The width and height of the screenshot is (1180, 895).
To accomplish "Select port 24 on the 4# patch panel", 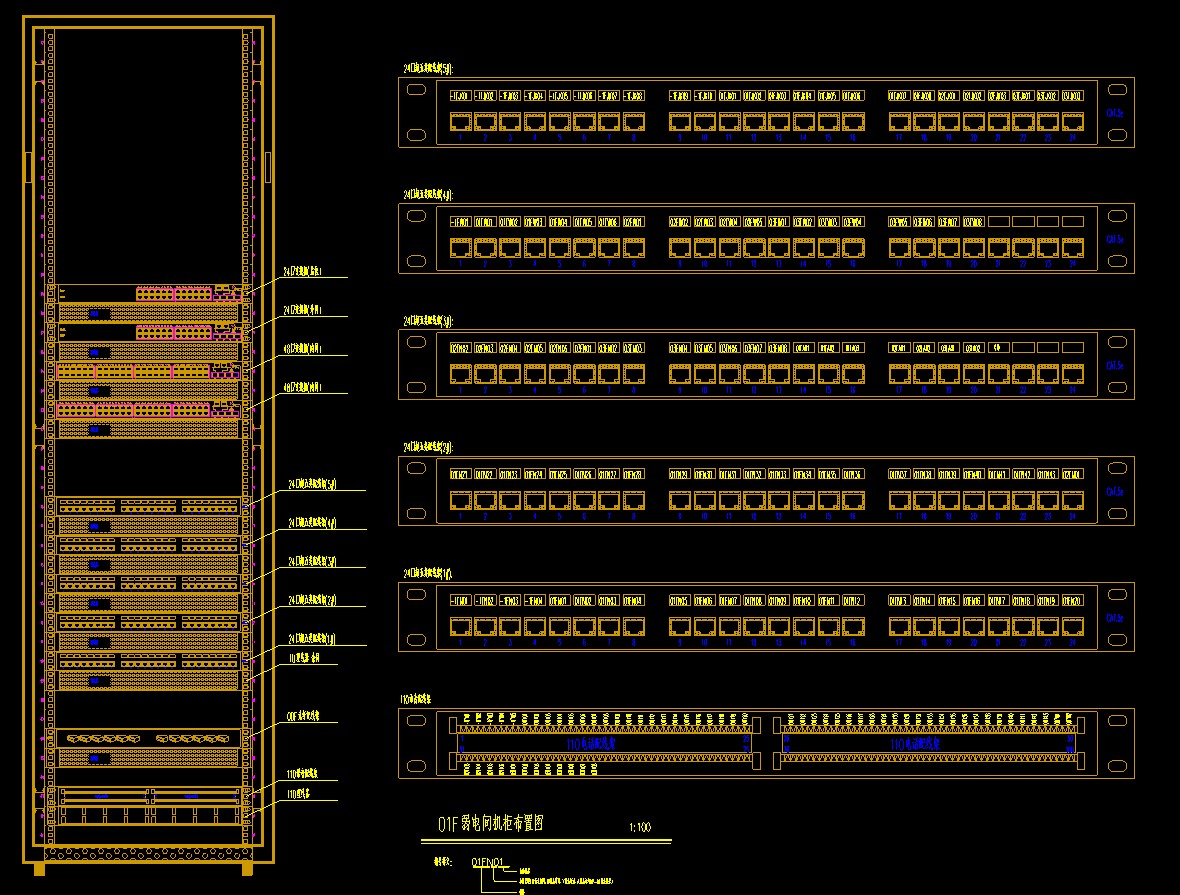I will pyautogui.click(x=1073, y=248).
